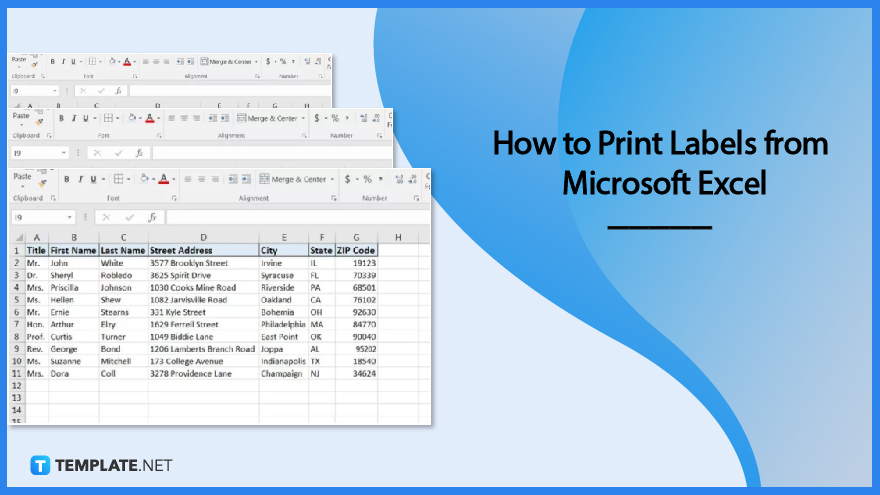
Task: Apply Percent Style in front Excel window
Action: [x=367, y=179]
